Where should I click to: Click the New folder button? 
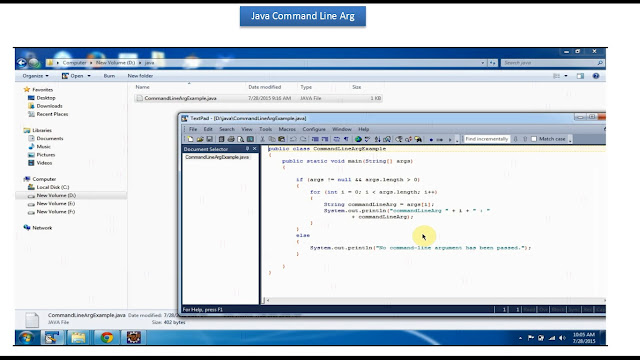pyautogui.click(x=140, y=76)
